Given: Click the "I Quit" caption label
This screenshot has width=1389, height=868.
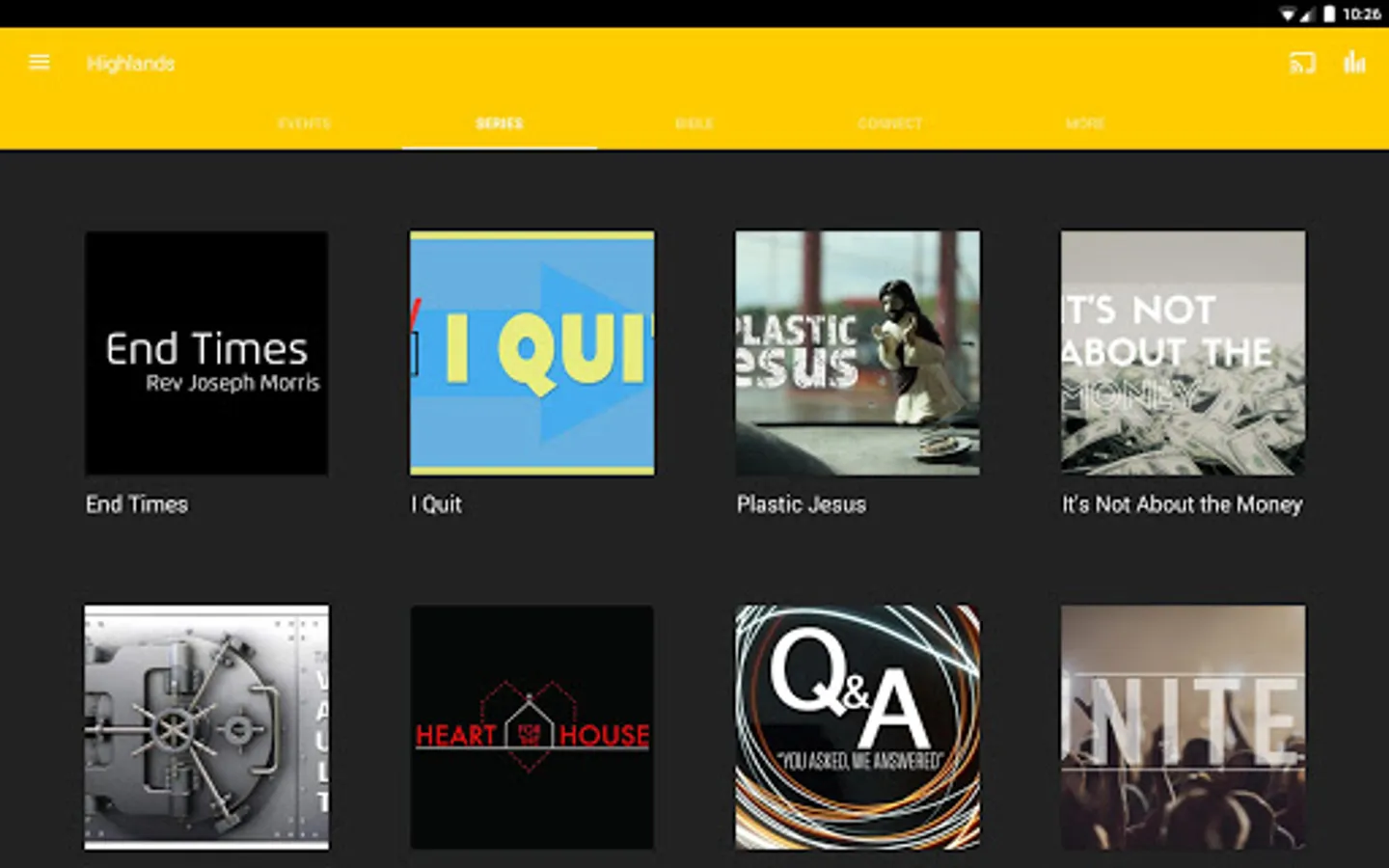Looking at the screenshot, I should click(437, 504).
